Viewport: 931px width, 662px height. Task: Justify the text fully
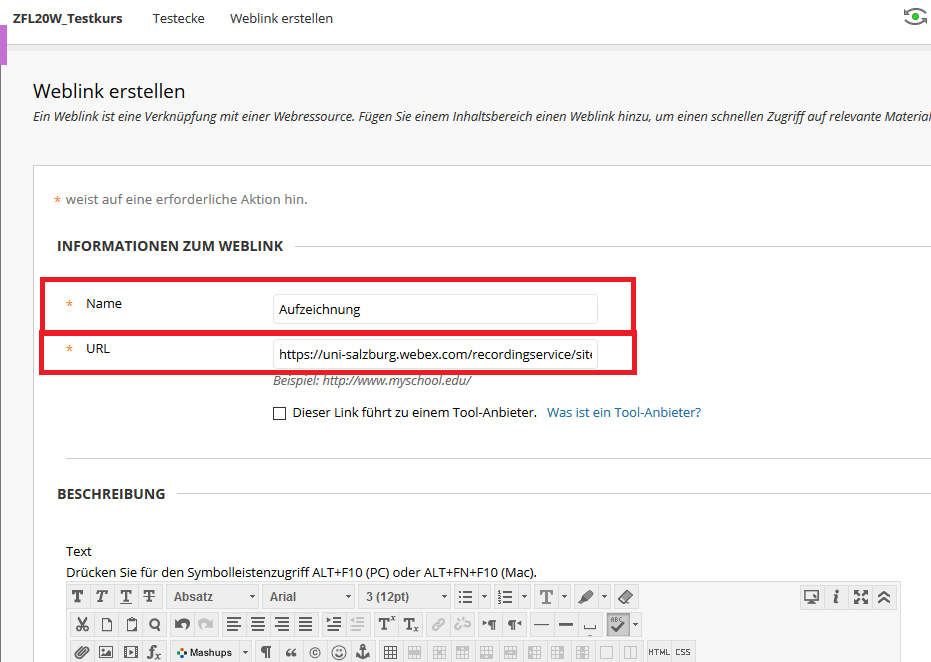[x=306, y=625]
